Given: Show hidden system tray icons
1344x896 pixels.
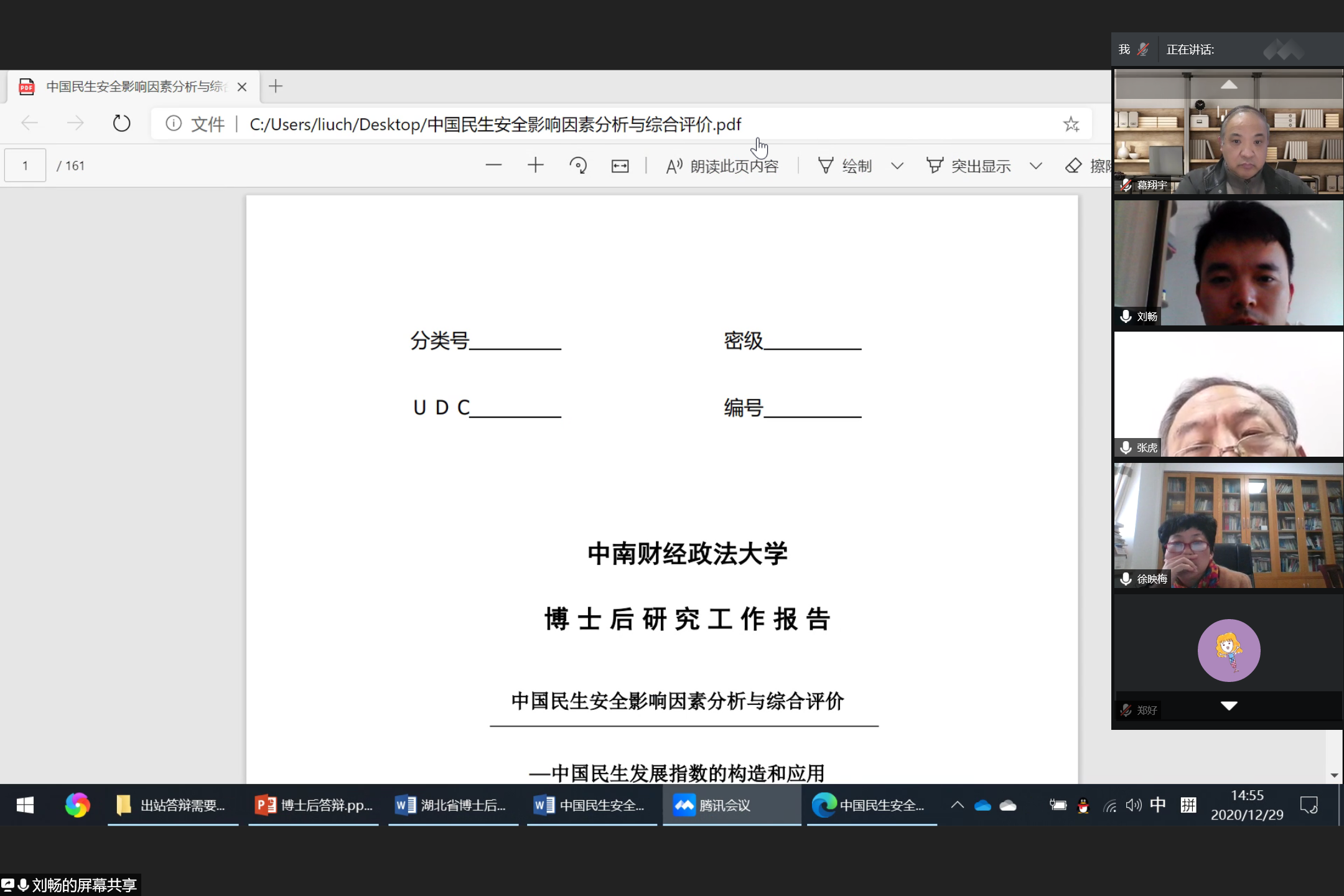Looking at the screenshot, I should (x=957, y=805).
